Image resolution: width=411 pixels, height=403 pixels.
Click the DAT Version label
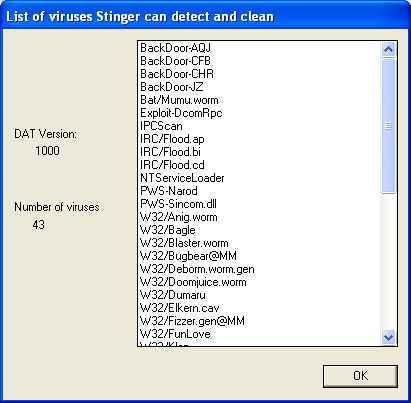click(45, 134)
